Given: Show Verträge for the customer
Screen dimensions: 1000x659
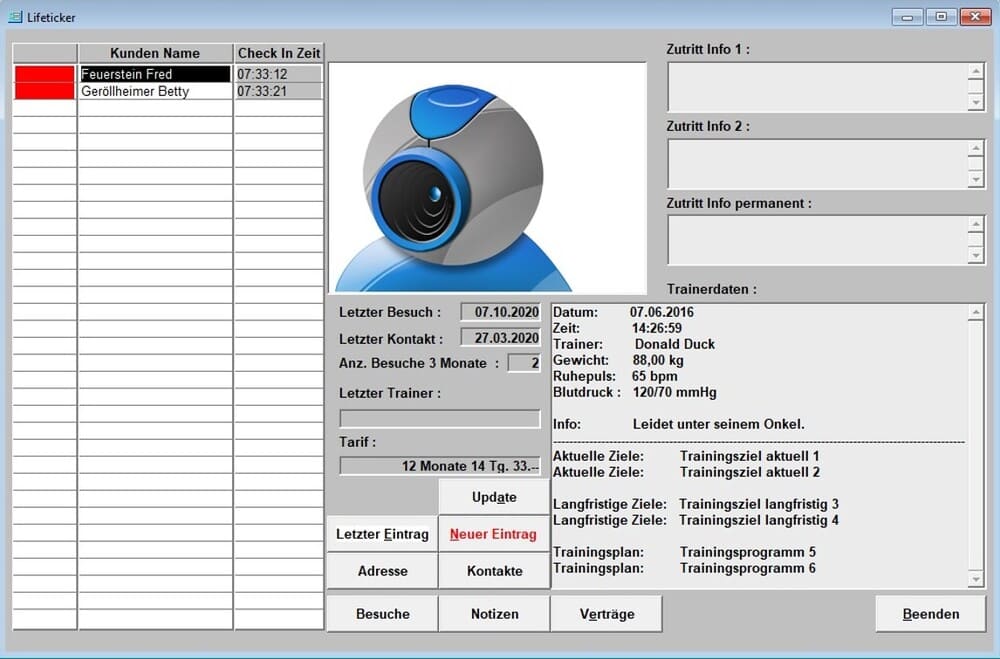Looking at the screenshot, I should pos(606,614).
